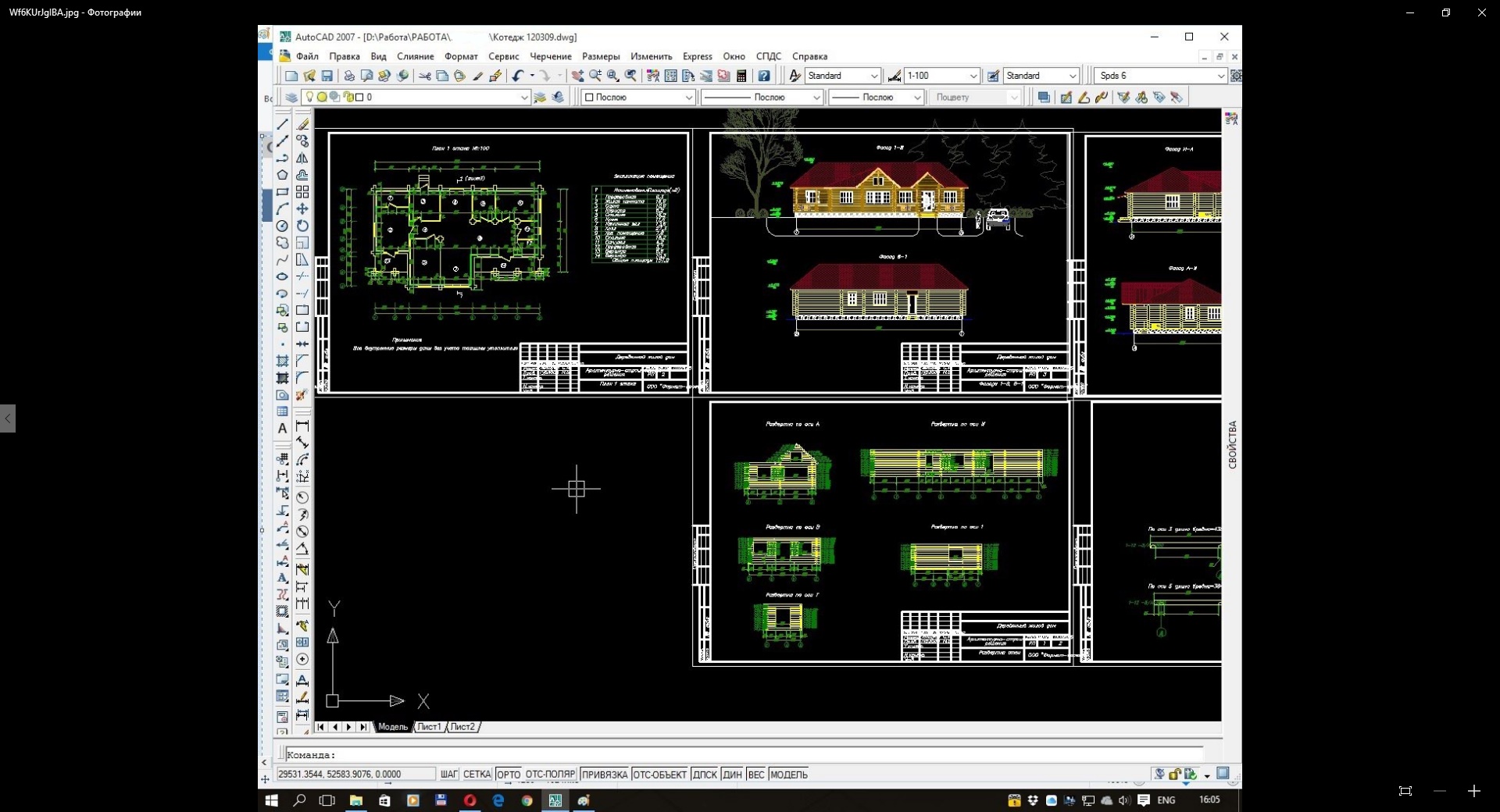Click the Save drawing icon
Viewport: 1500px width, 812px height.
[327, 76]
